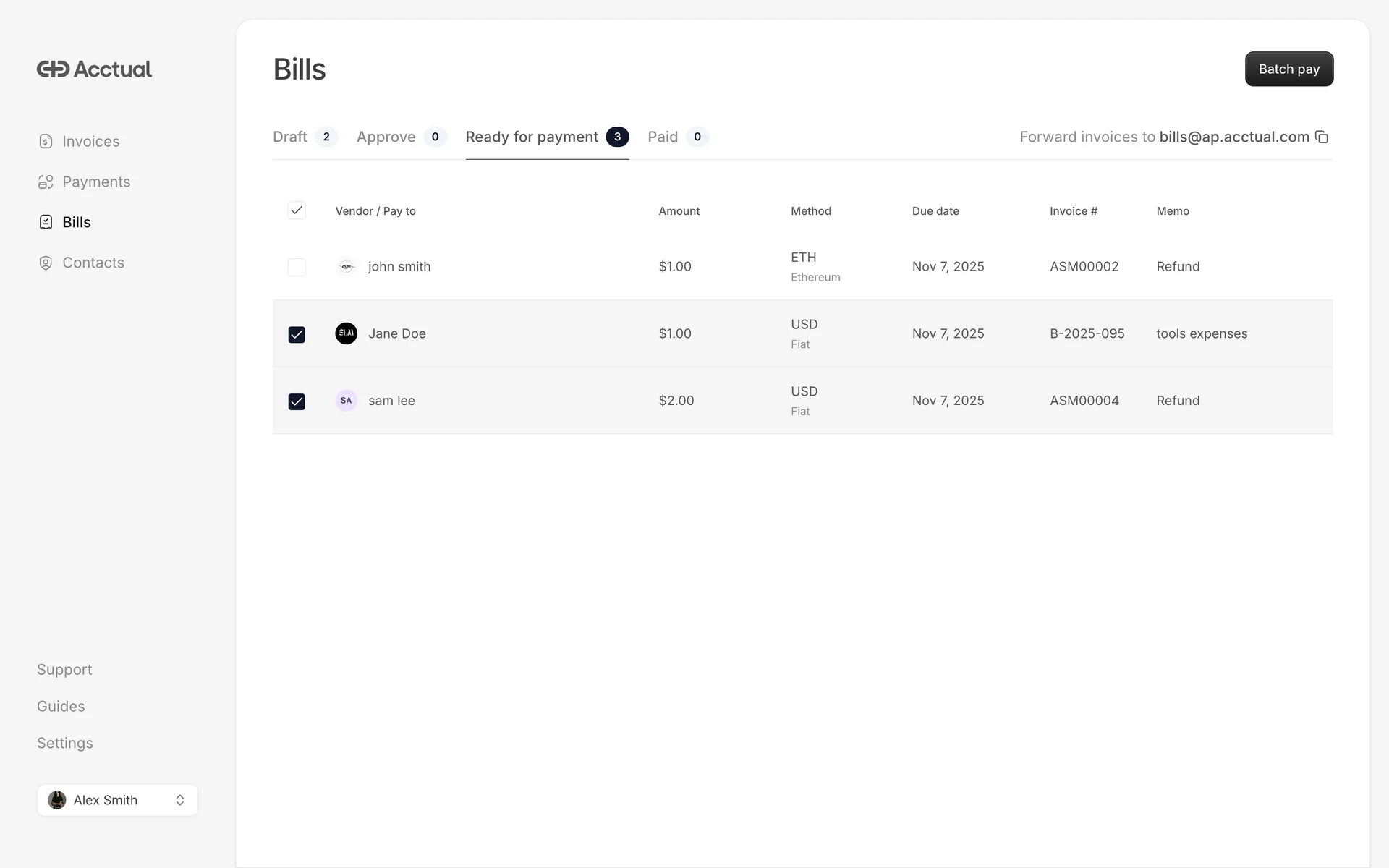Screen dimensions: 1389x868
Task: Click the Bills sidebar icon
Action: coord(46,222)
